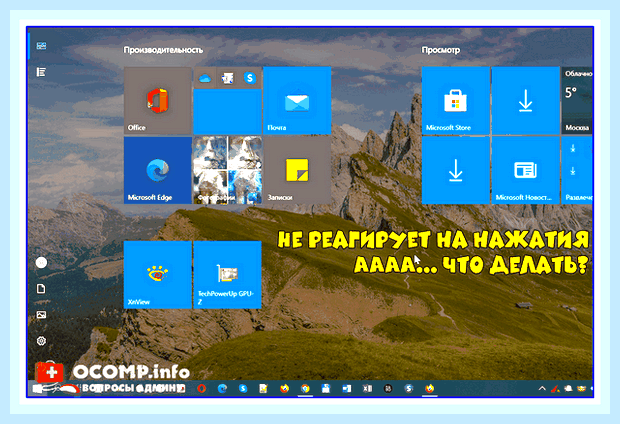This screenshot has width=620, height=424.
Task: Open the Microsoft Store tile
Action: 456,101
